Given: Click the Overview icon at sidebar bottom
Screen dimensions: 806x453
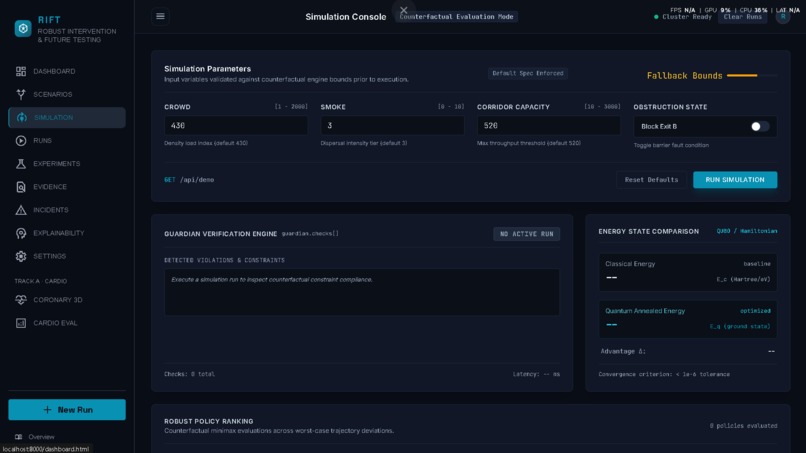Looking at the screenshot, I should [x=19, y=437].
